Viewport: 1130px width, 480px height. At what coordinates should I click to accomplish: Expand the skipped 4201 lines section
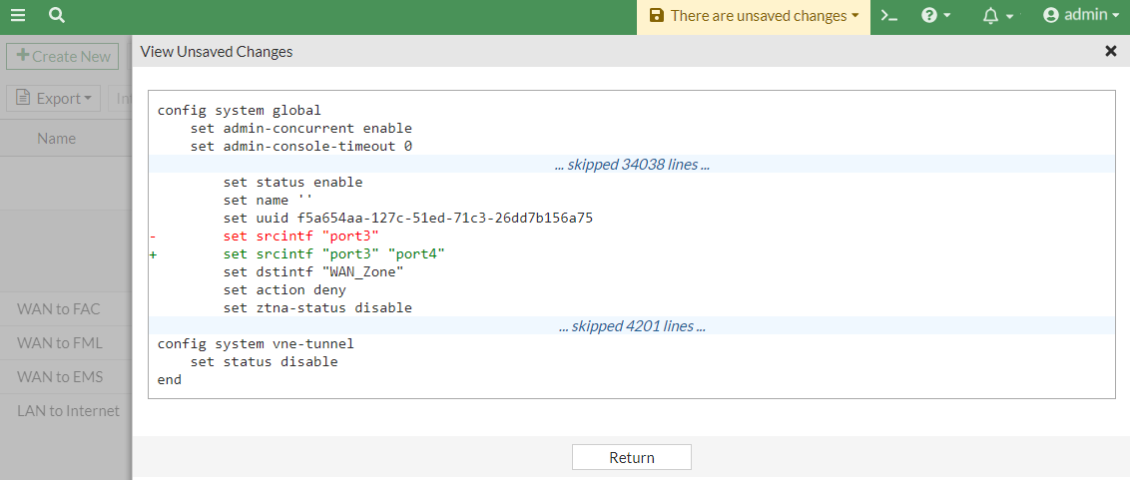click(632, 326)
